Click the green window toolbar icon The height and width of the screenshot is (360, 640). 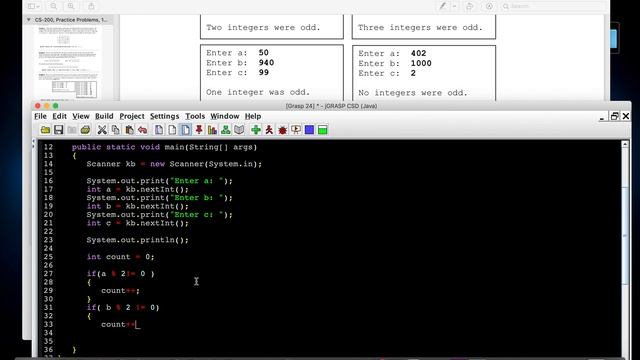[322, 130]
